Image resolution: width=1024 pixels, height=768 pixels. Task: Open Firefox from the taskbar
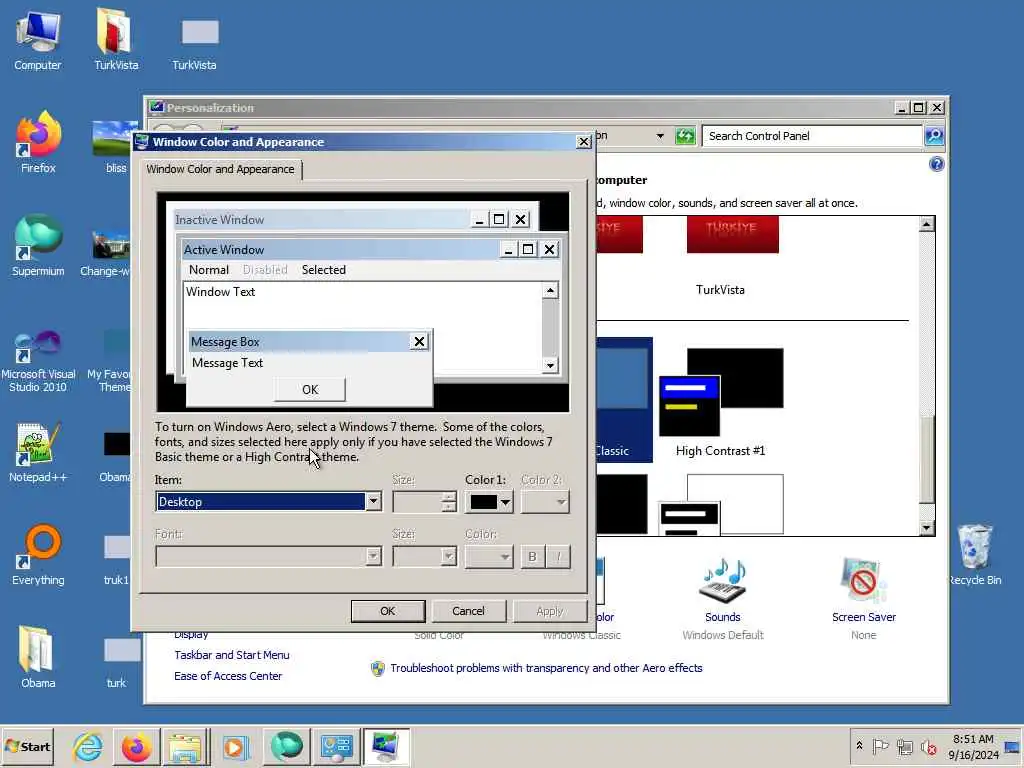[136, 746]
